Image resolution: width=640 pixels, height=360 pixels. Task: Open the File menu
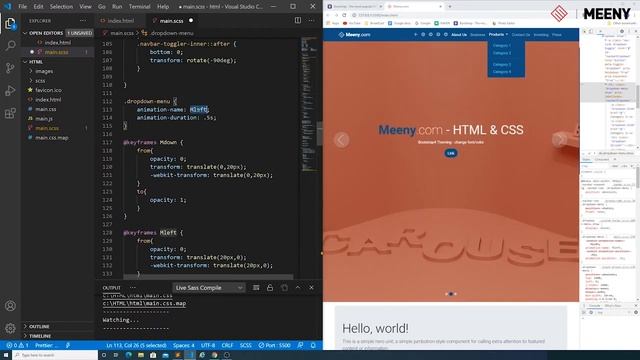22,7
